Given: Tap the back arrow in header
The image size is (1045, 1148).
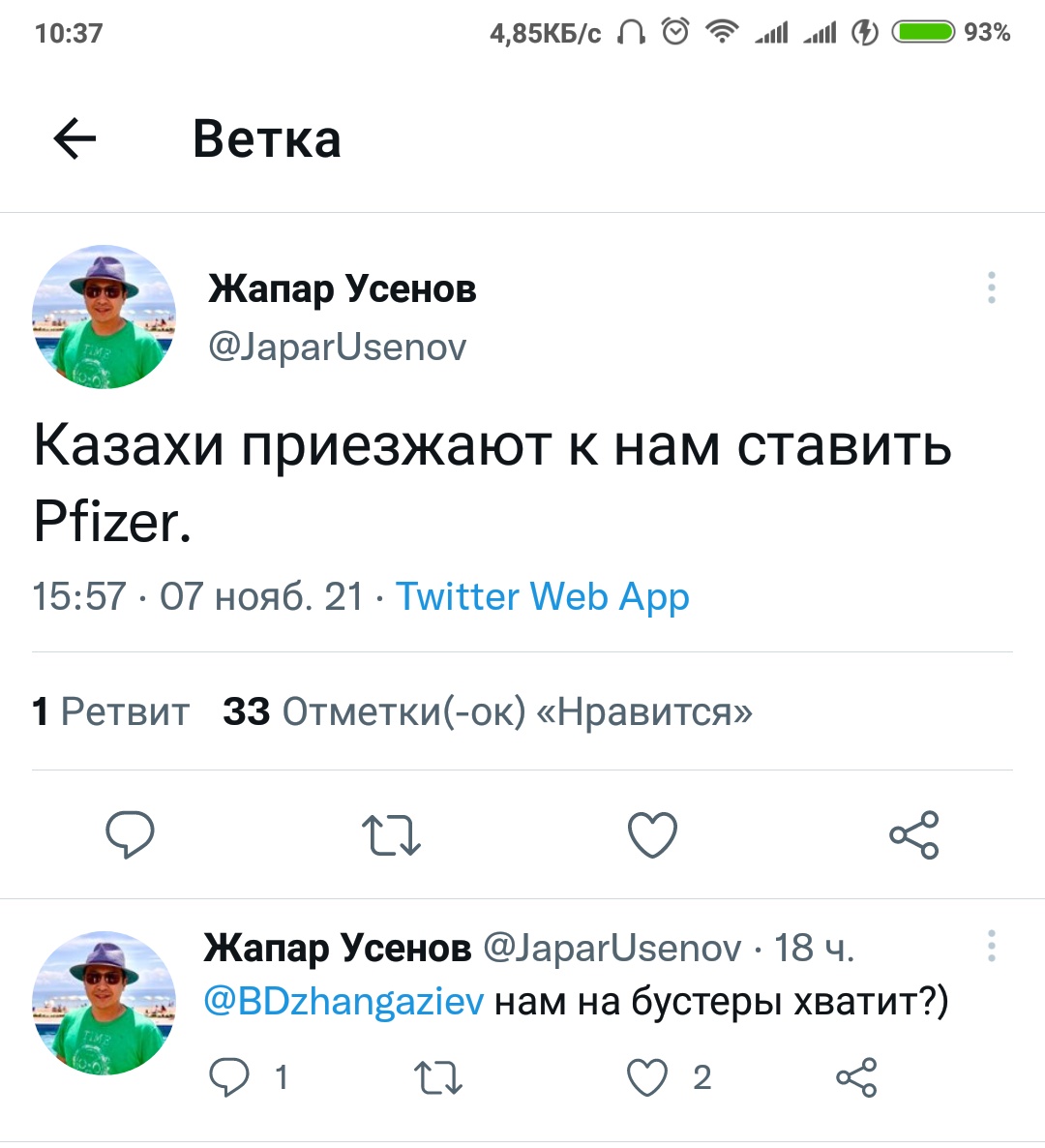Looking at the screenshot, I should 75,139.
